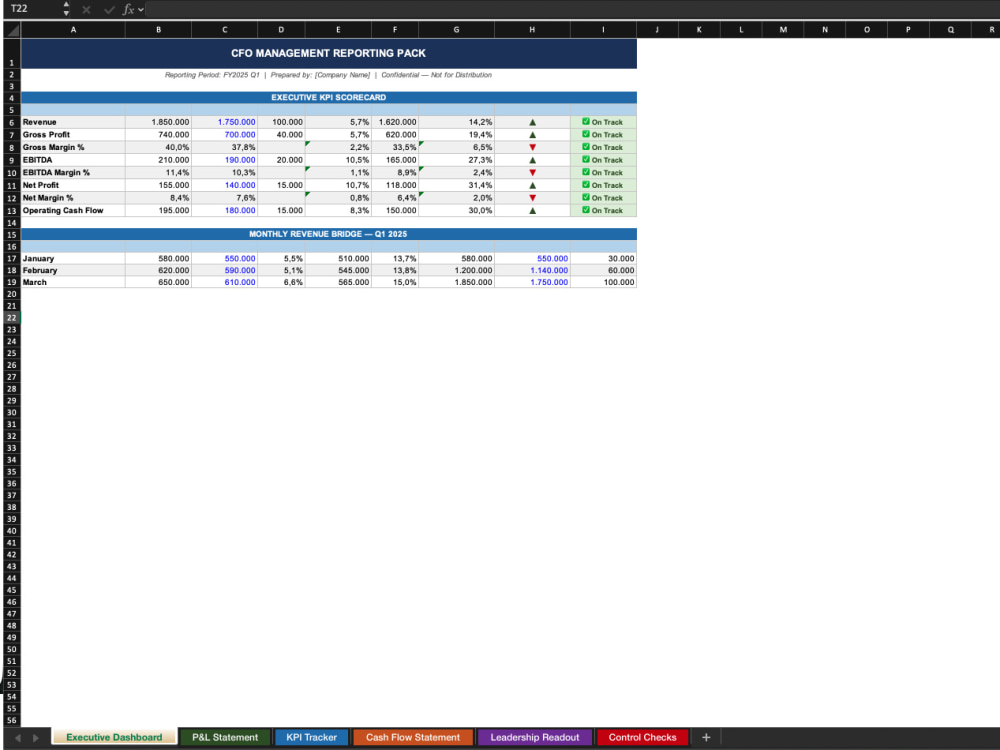Click the green up triangle in the Revenue row

[x=533, y=122]
